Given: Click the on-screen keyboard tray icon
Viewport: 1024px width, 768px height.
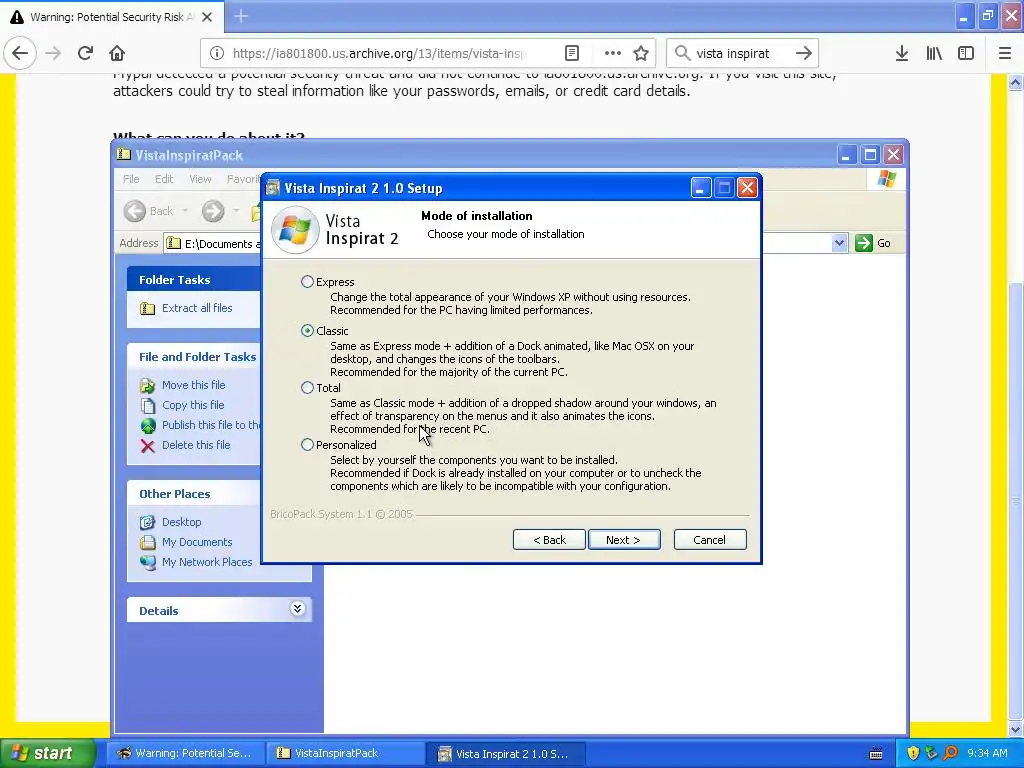Looking at the screenshot, I should click(876, 754).
